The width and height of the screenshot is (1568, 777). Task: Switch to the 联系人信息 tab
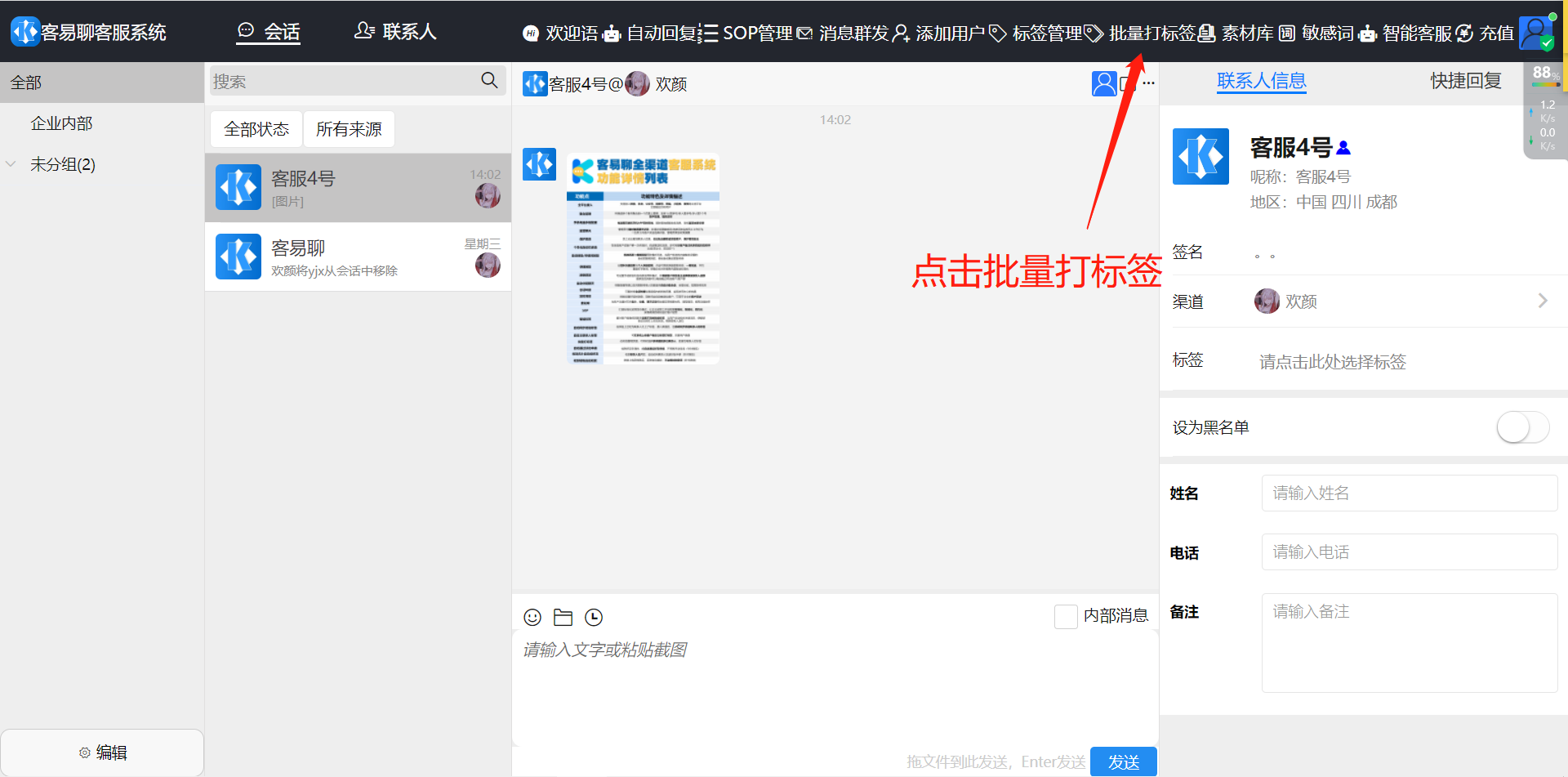pos(1261,81)
